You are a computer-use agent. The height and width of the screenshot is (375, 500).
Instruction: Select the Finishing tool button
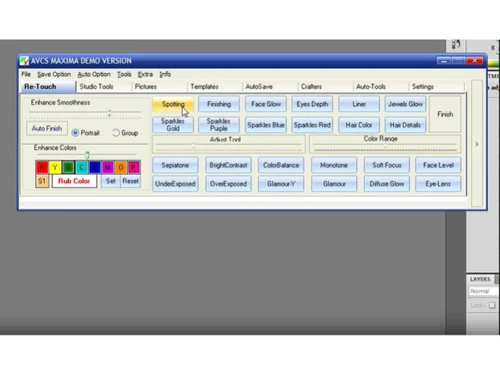[x=219, y=104]
